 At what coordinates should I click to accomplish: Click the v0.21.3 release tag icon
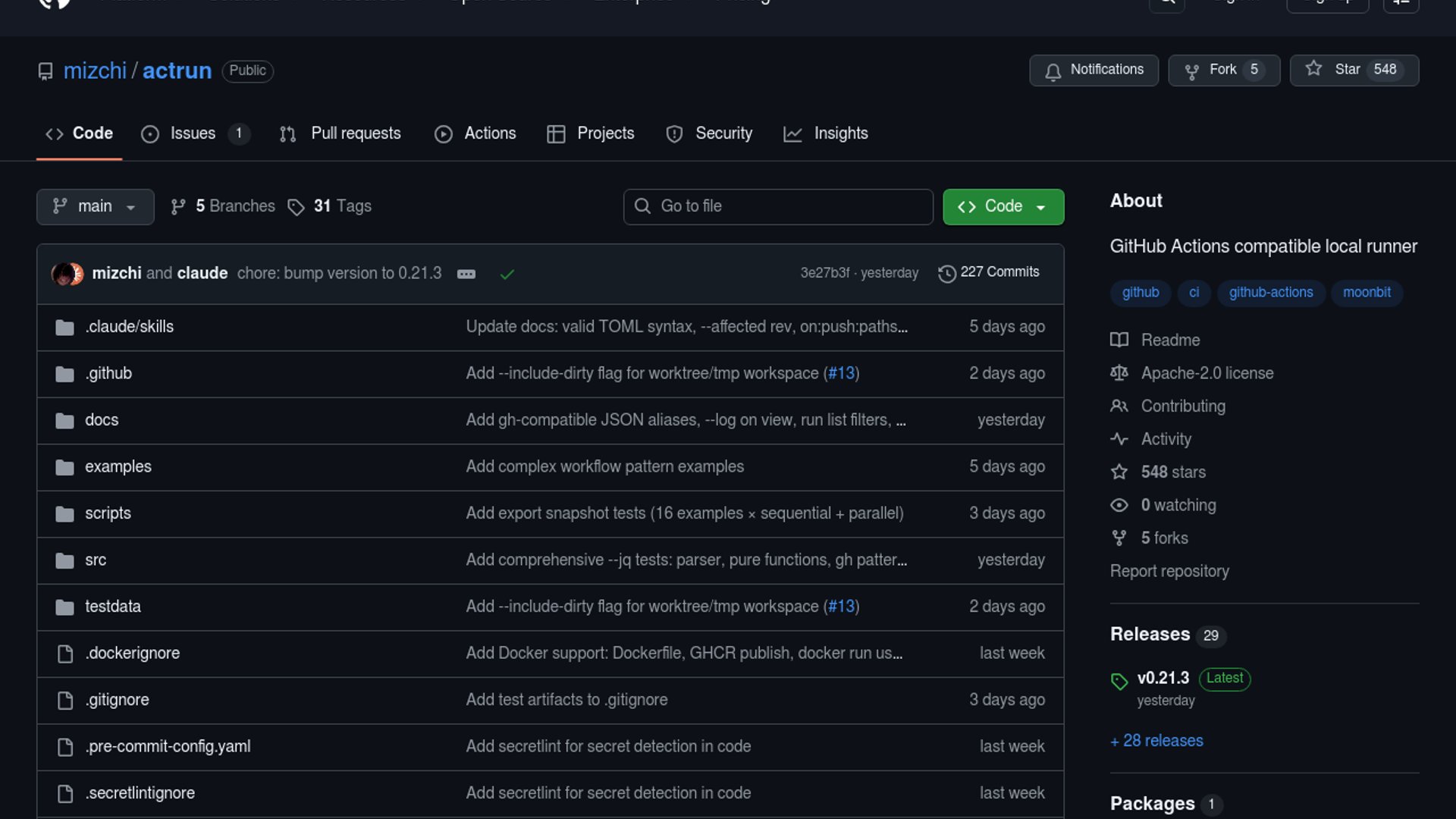click(1119, 681)
